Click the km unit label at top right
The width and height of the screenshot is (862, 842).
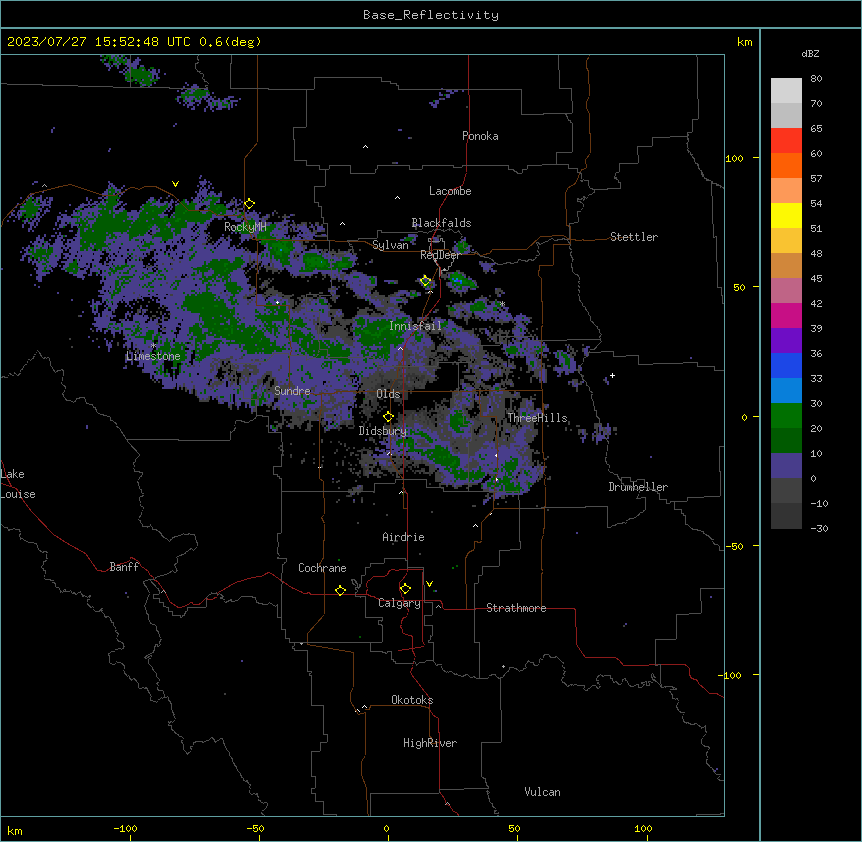[x=744, y=42]
